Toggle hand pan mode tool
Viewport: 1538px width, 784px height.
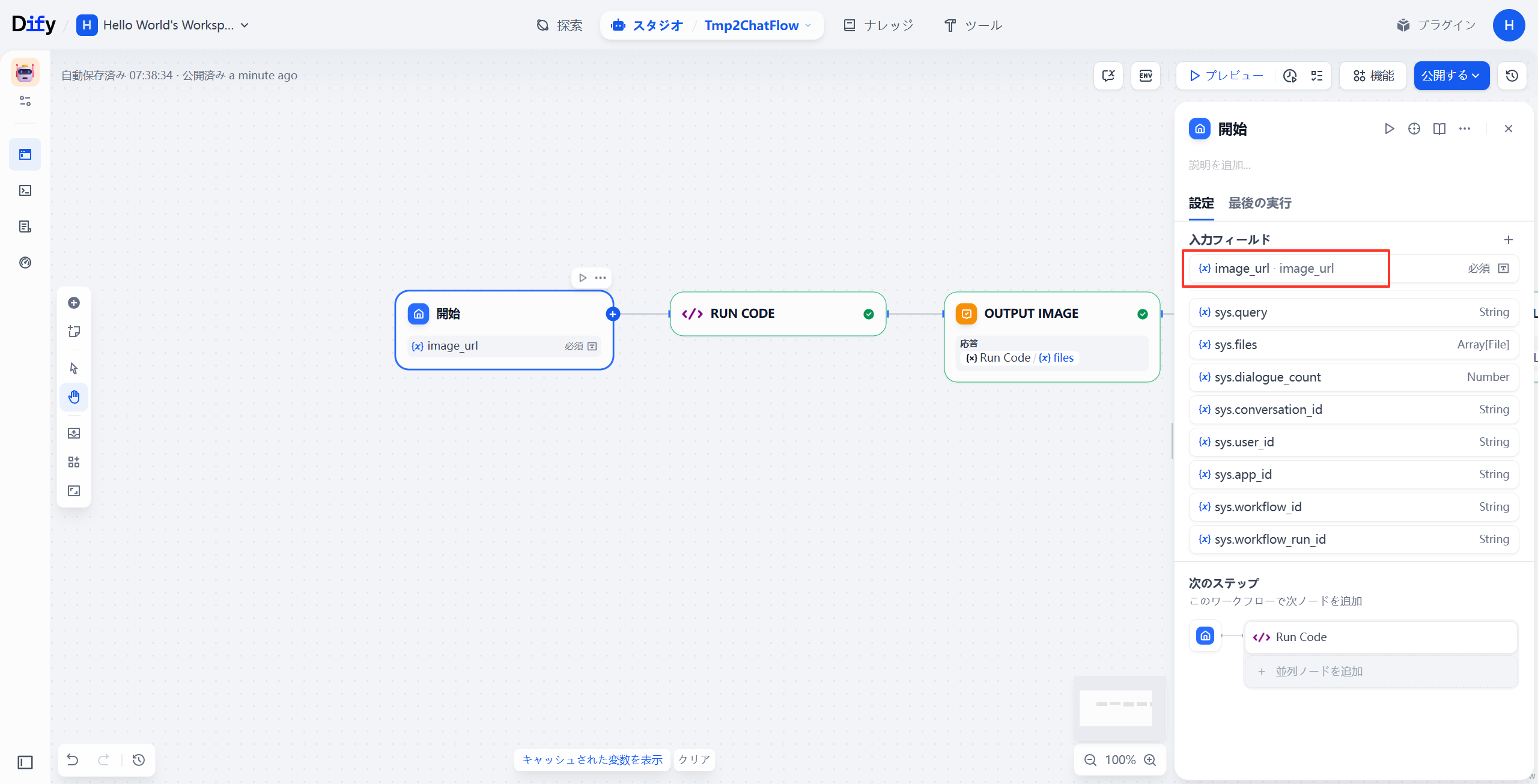point(74,397)
